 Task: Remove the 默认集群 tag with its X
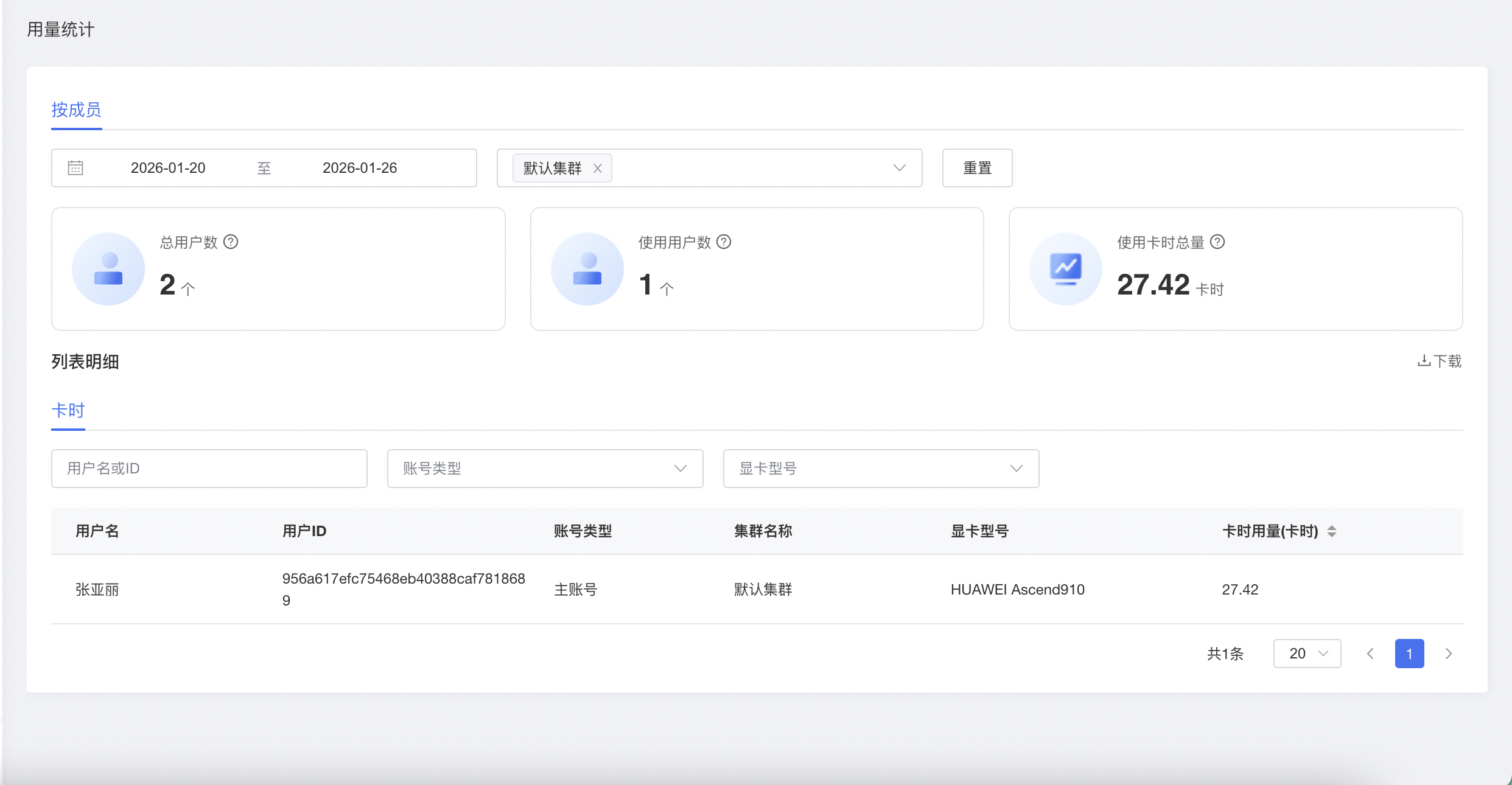coord(598,169)
